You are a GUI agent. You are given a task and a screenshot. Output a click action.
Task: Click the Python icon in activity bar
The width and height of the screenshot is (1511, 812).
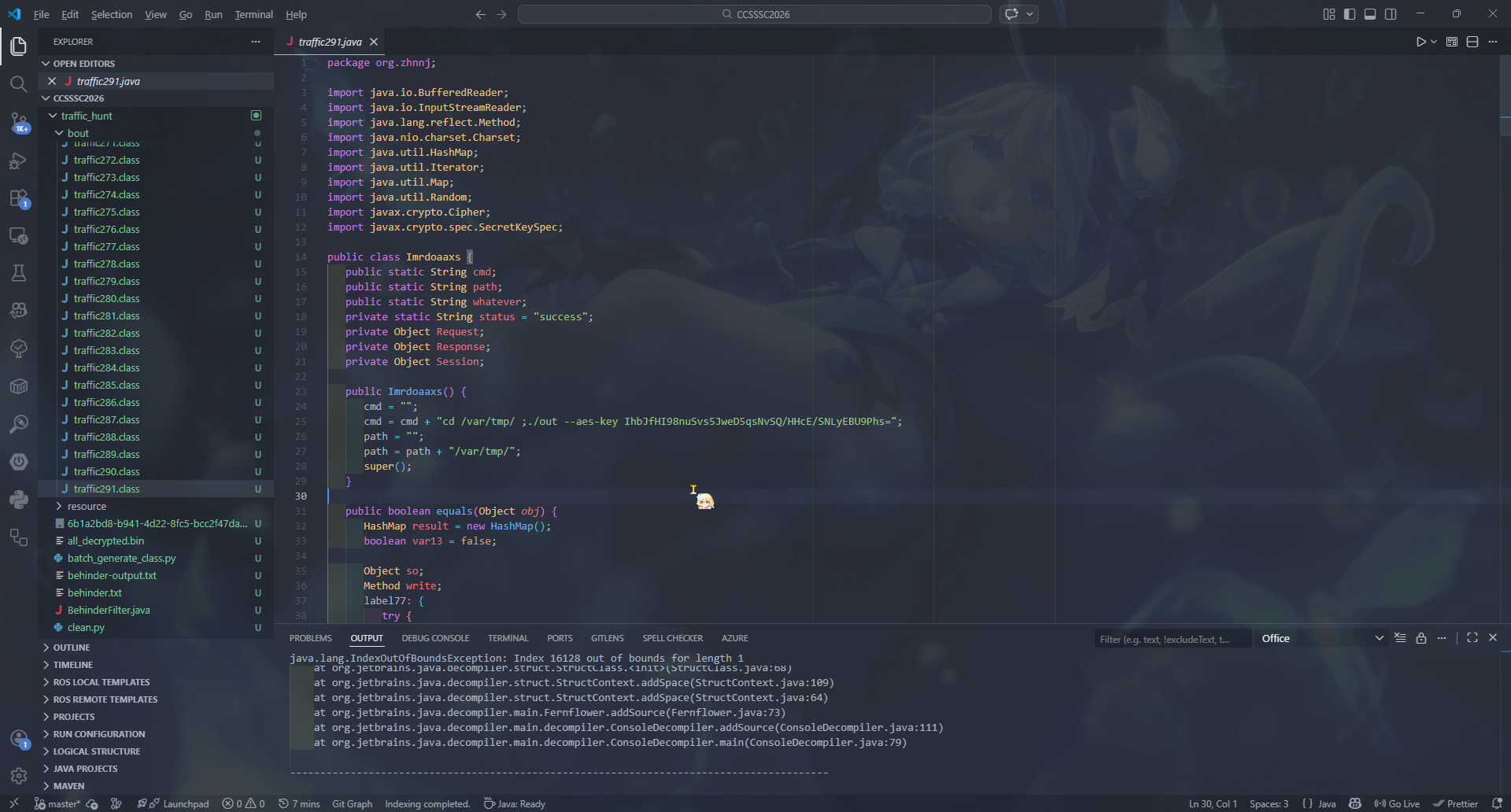pyautogui.click(x=19, y=500)
